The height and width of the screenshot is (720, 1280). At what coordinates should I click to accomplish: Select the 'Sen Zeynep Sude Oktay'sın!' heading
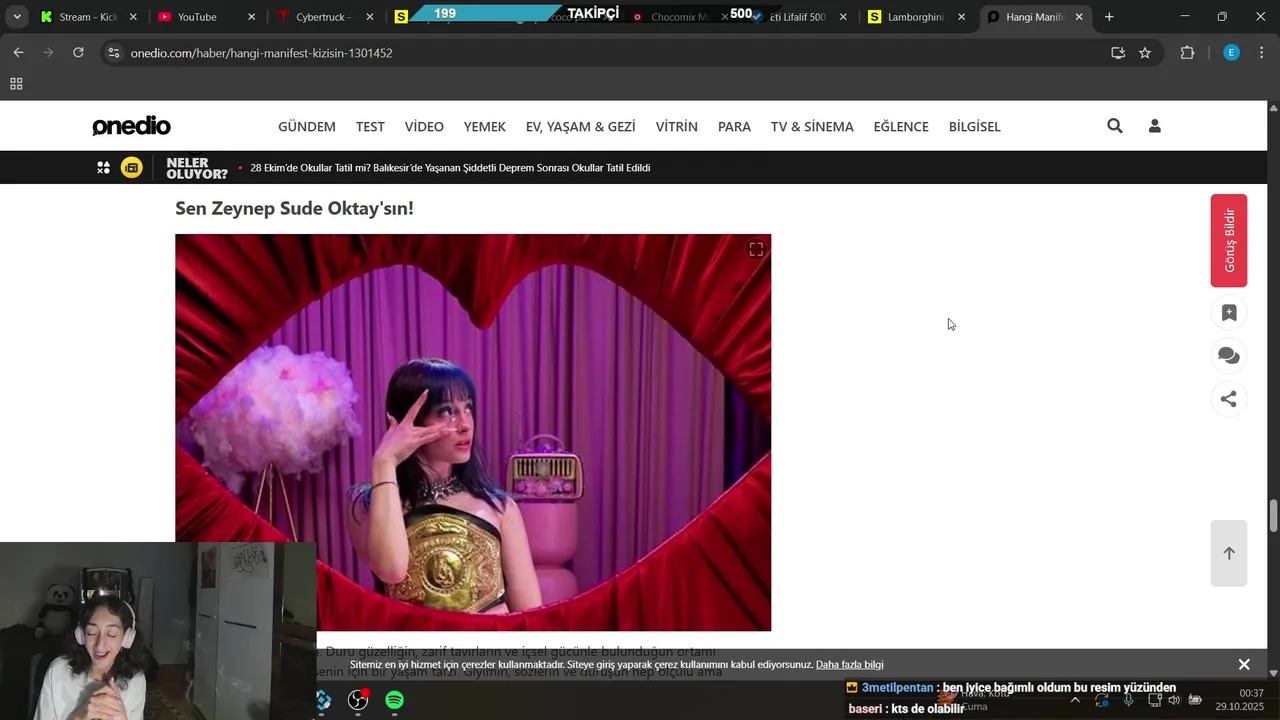294,208
